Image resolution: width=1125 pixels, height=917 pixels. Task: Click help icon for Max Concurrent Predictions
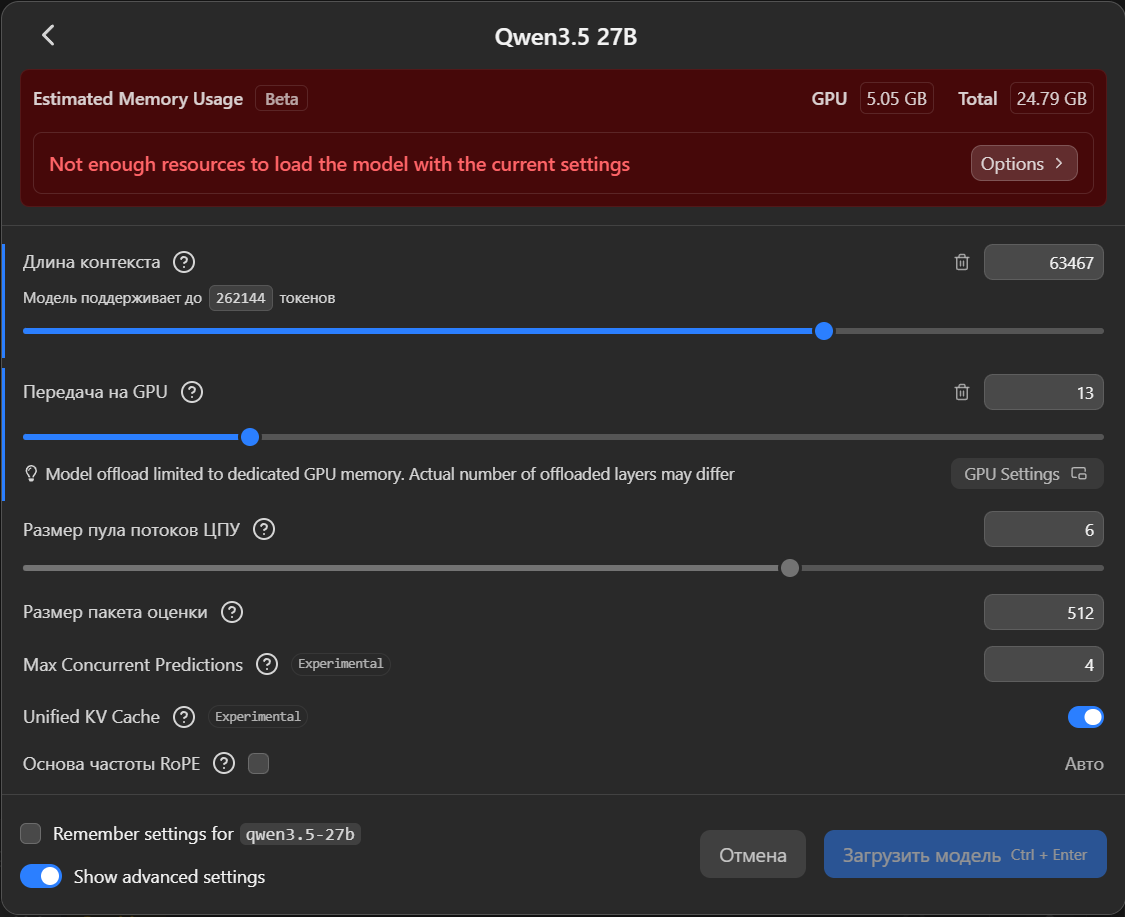pyautogui.click(x=267, y=664)
